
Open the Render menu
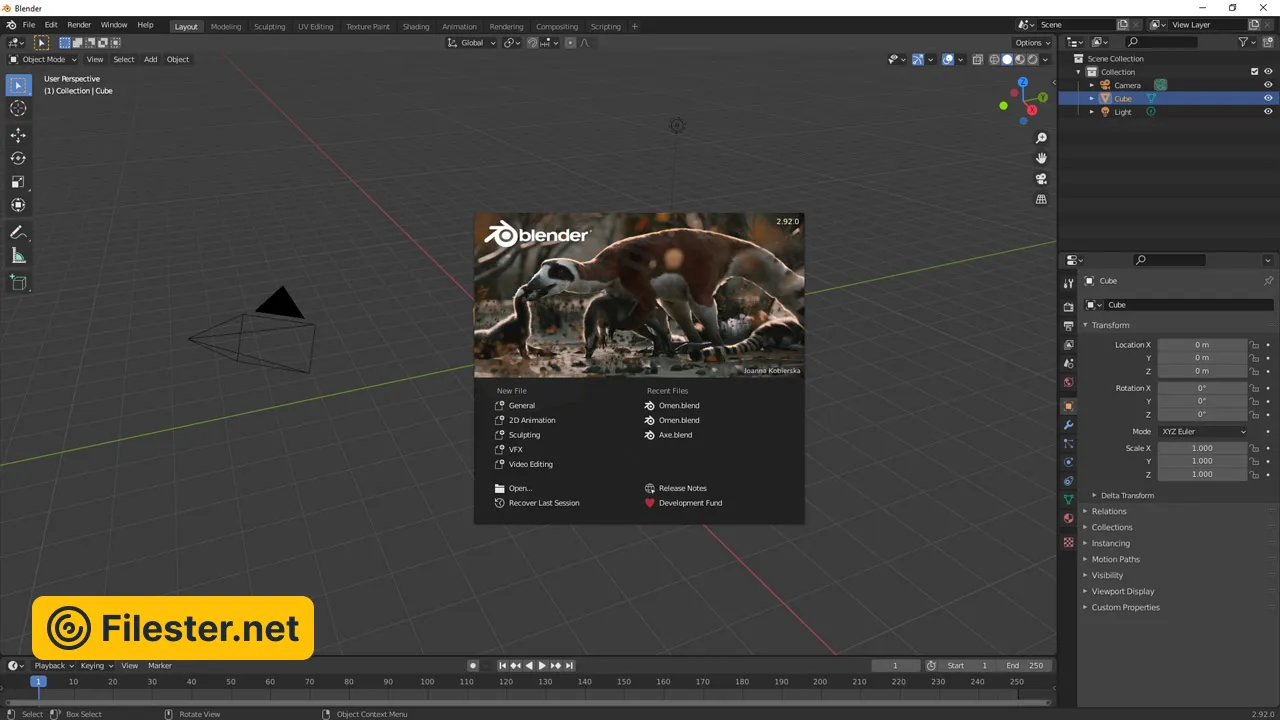coord(79,24)
